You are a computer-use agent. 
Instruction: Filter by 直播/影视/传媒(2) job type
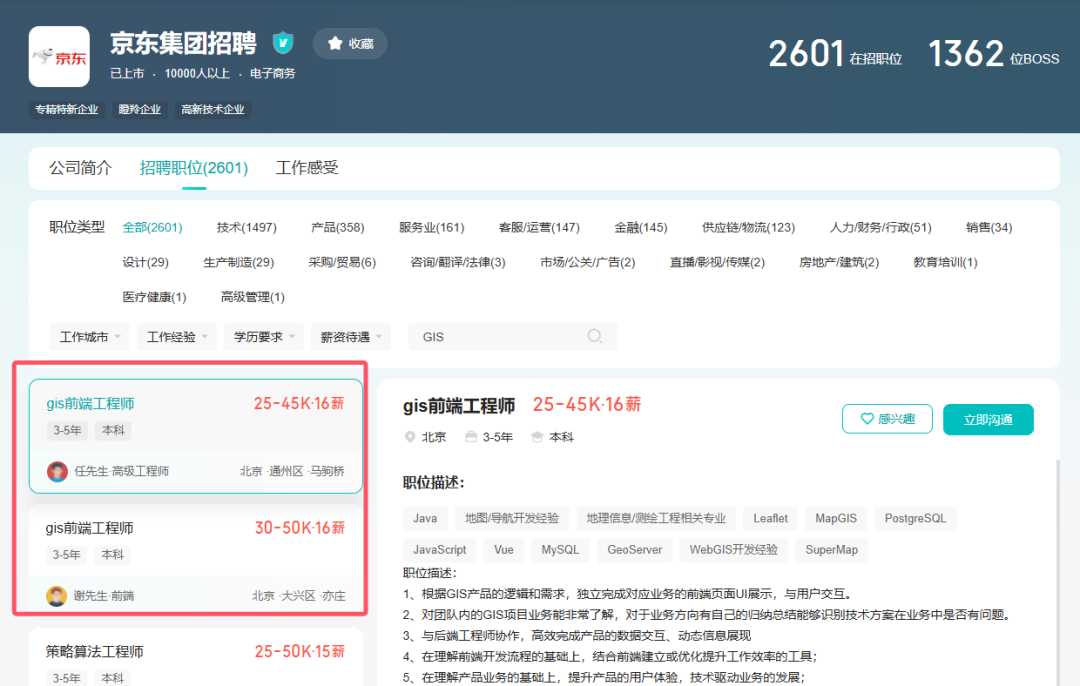(717, 262)
